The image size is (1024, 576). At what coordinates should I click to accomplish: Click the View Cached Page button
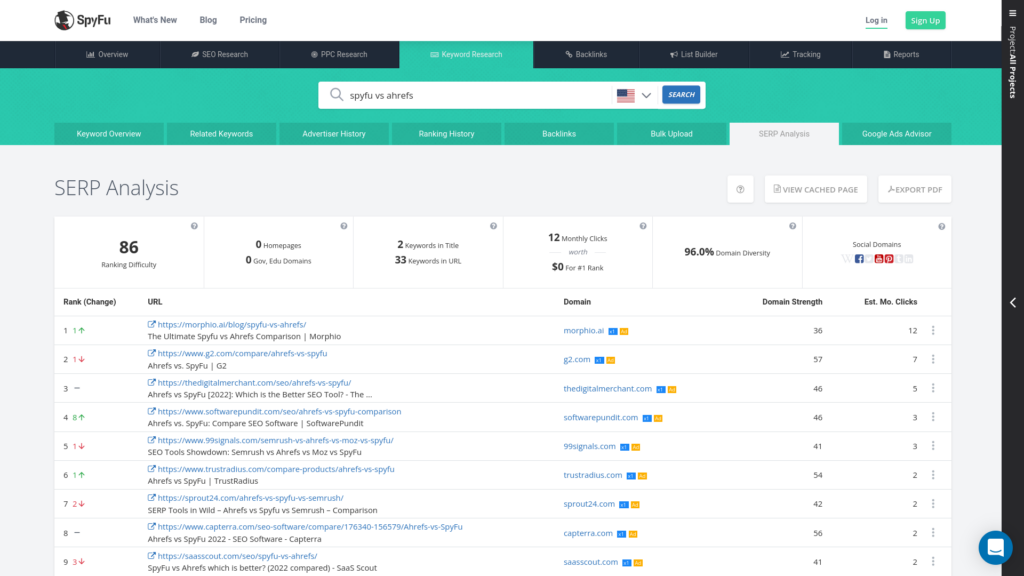(x=816, y=189)
